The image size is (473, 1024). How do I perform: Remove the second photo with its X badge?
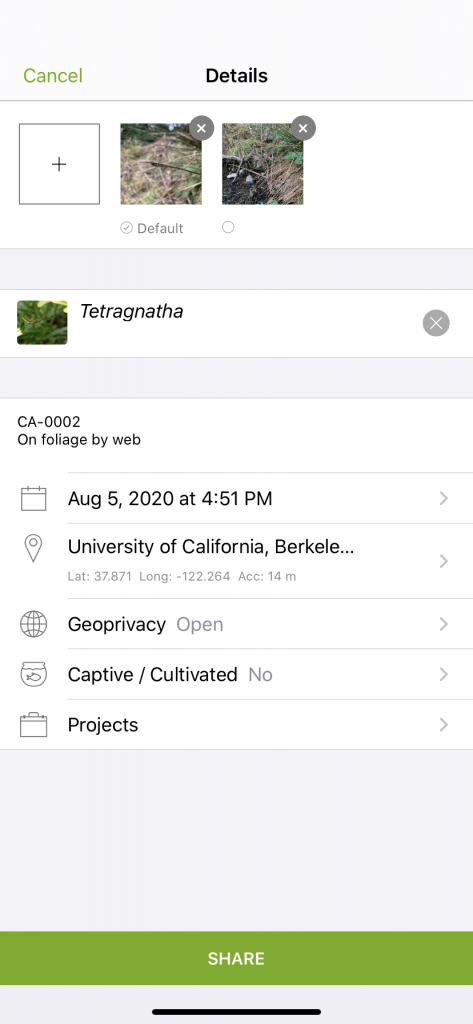[x=303, y=128]
